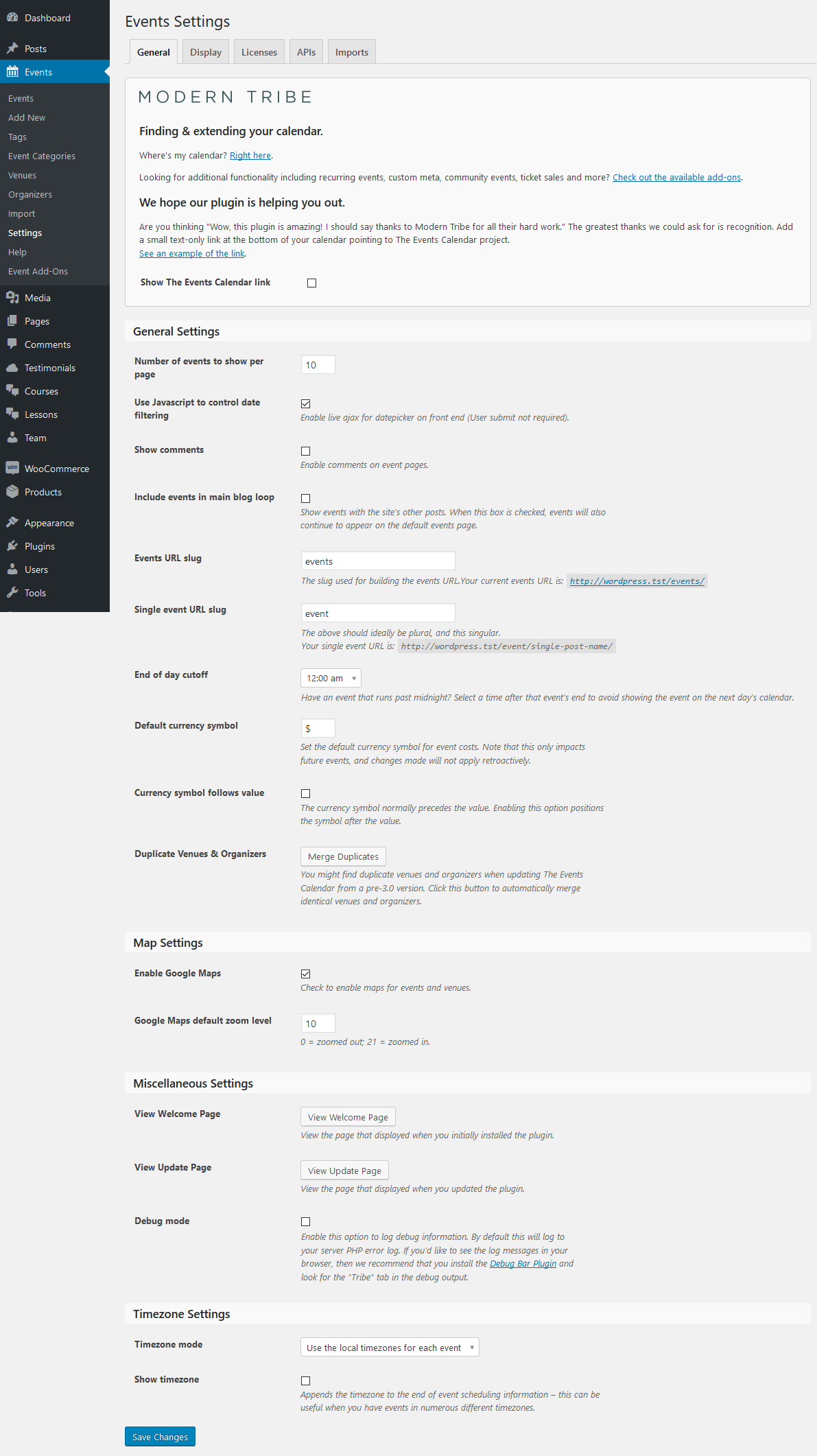Uncheck the Enable Google Maps checkbox

(x=306, y=974)
